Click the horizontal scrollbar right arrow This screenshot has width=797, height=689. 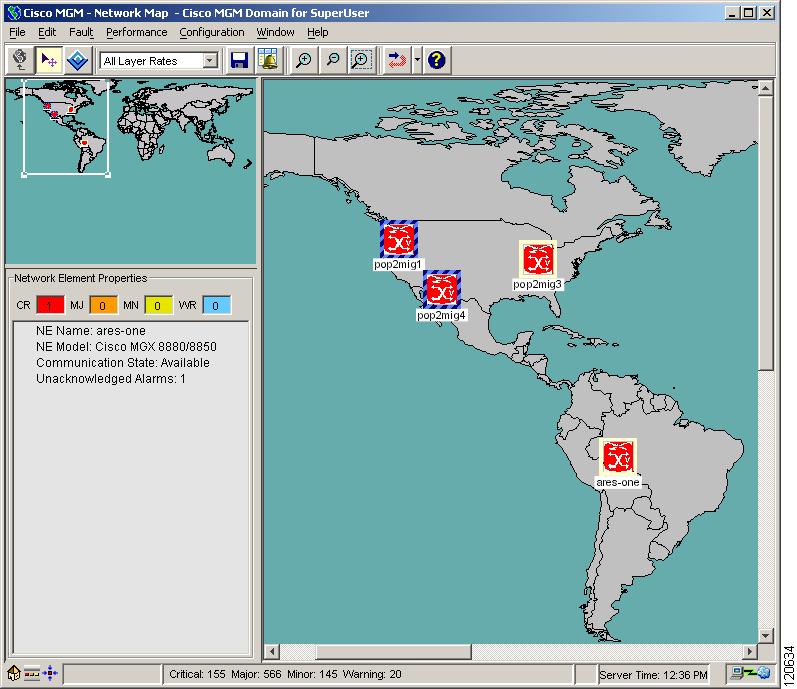click(750, 651)
